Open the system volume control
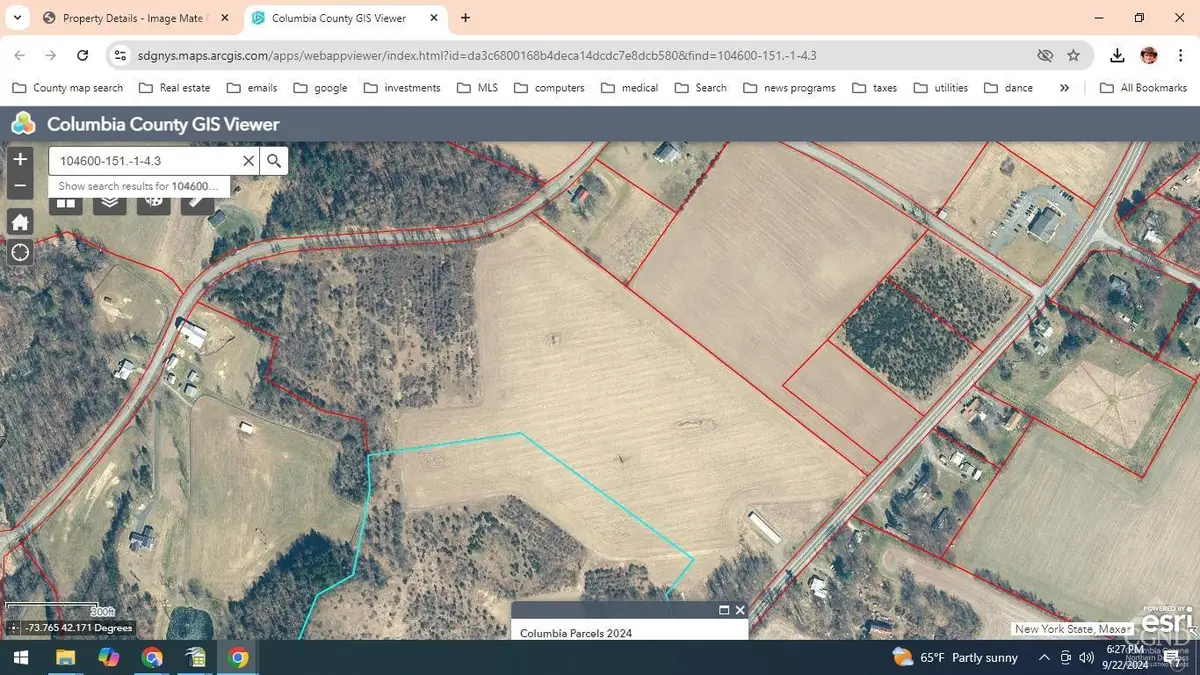 [x=1086, y=657]
